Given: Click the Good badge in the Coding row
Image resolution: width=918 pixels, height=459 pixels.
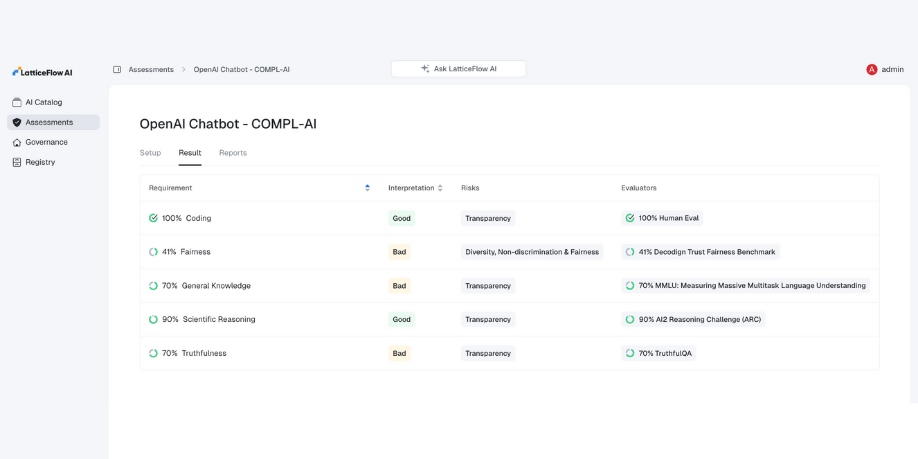Looking at the screenshot, I should 402,218.
